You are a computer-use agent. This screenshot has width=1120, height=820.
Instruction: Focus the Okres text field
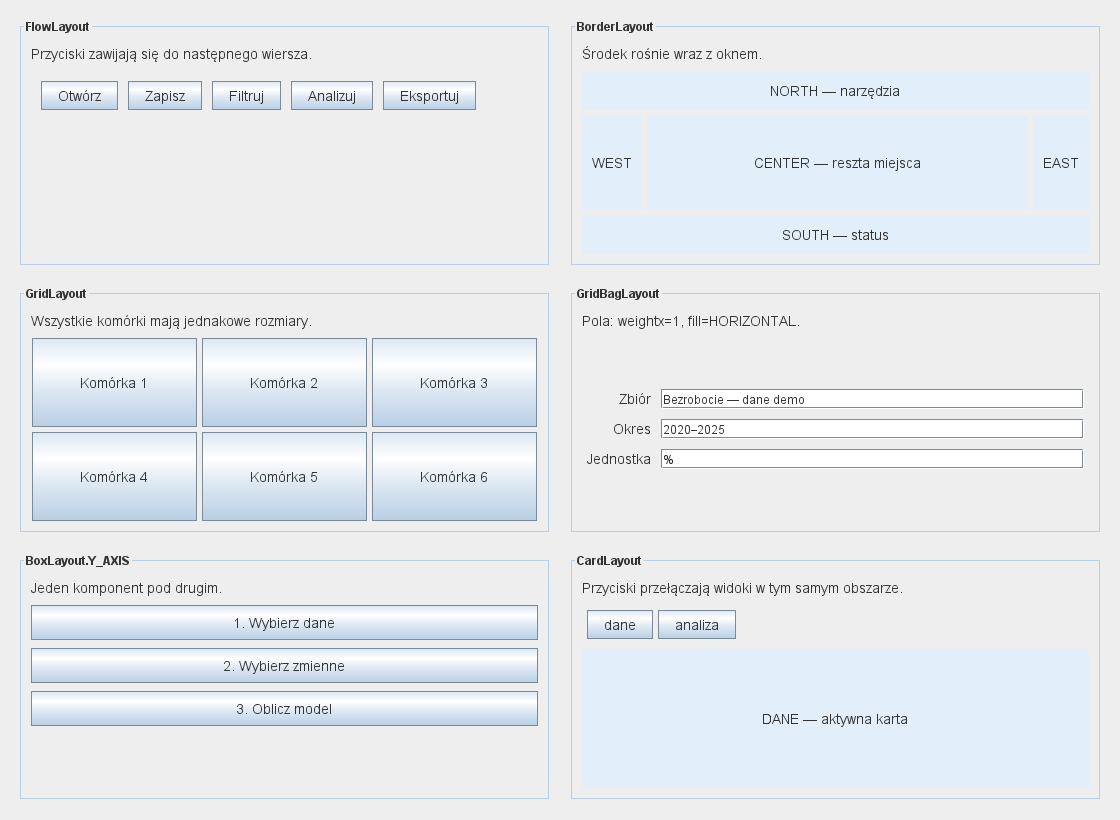[872, 429]
